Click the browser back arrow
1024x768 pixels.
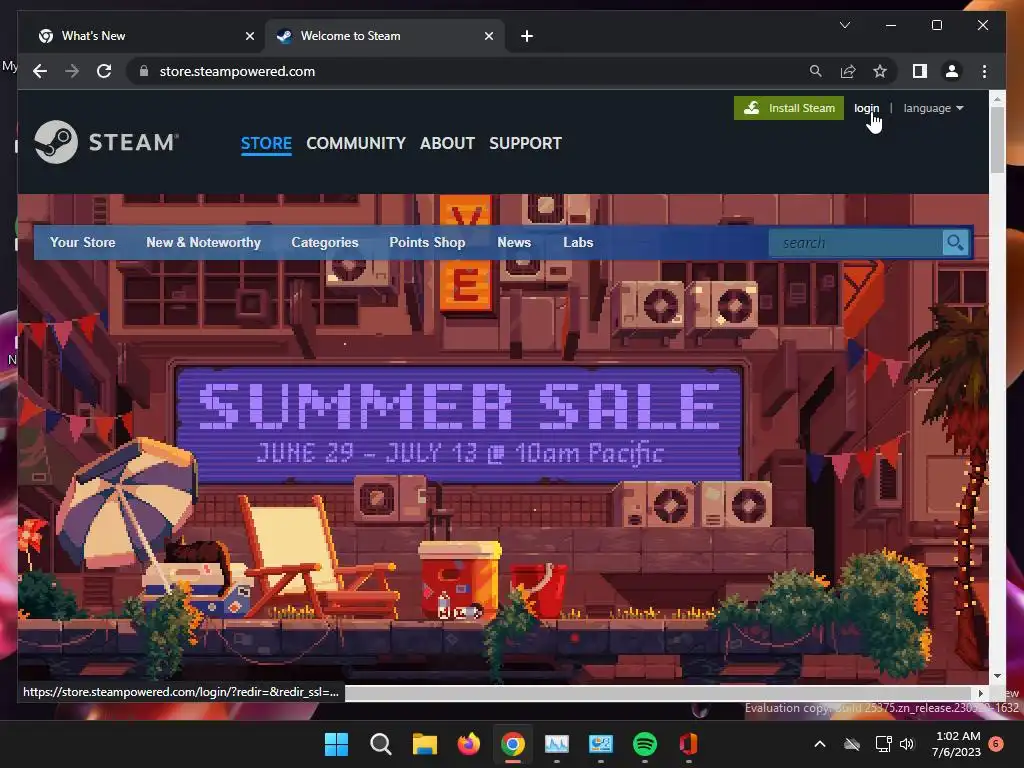(40, 71)
